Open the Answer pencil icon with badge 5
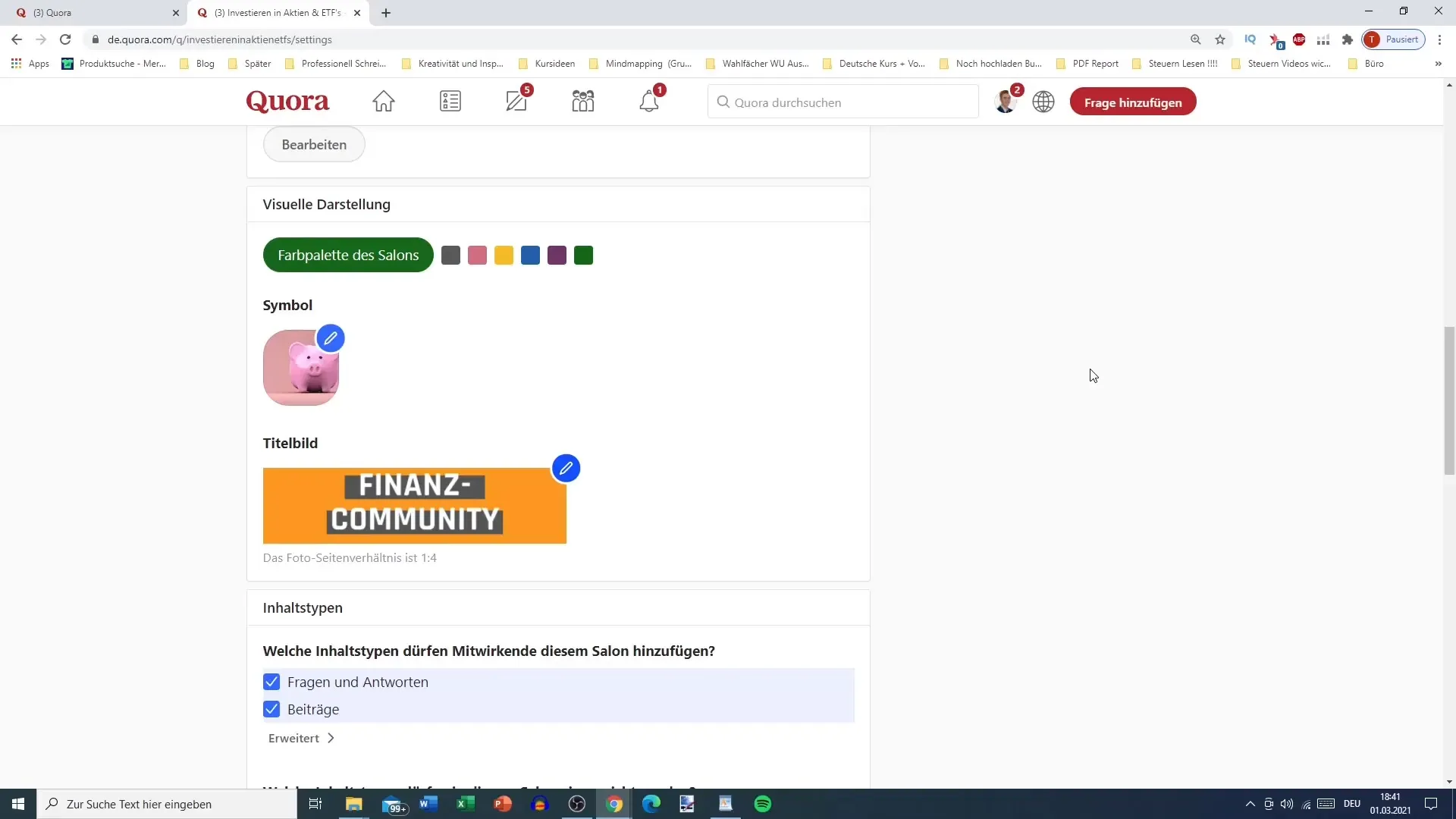 click(517, 102)
